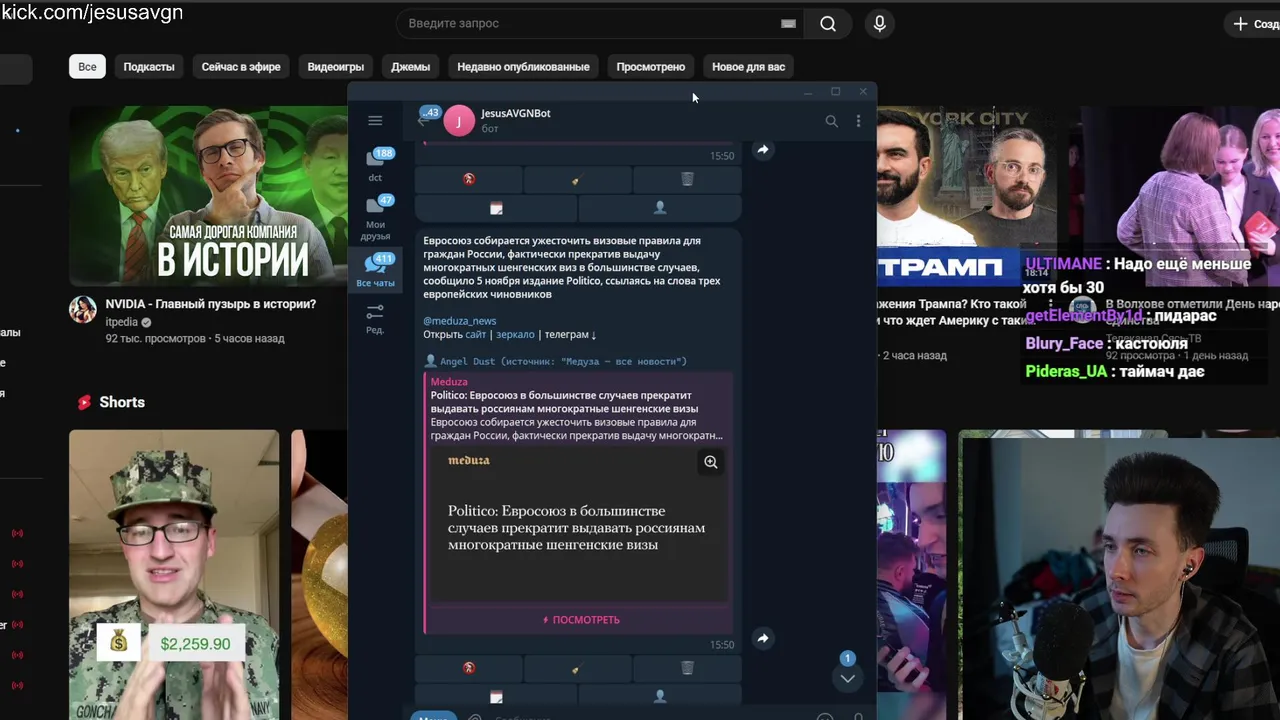Viewport: 1280px width, 720px height.
Task: Open JesusAVGNBot pink avatar profile
Action: (459, 120)
